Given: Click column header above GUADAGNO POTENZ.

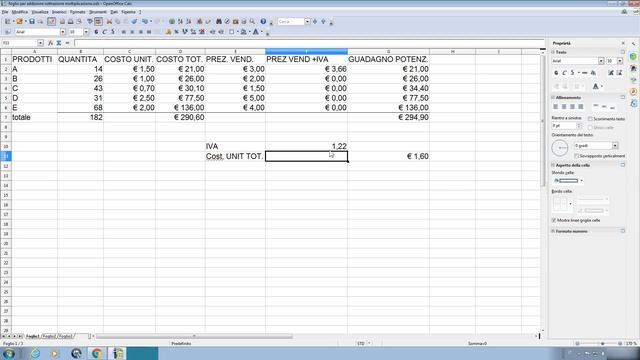Looking at the screenshot, I should coord(388,51).
